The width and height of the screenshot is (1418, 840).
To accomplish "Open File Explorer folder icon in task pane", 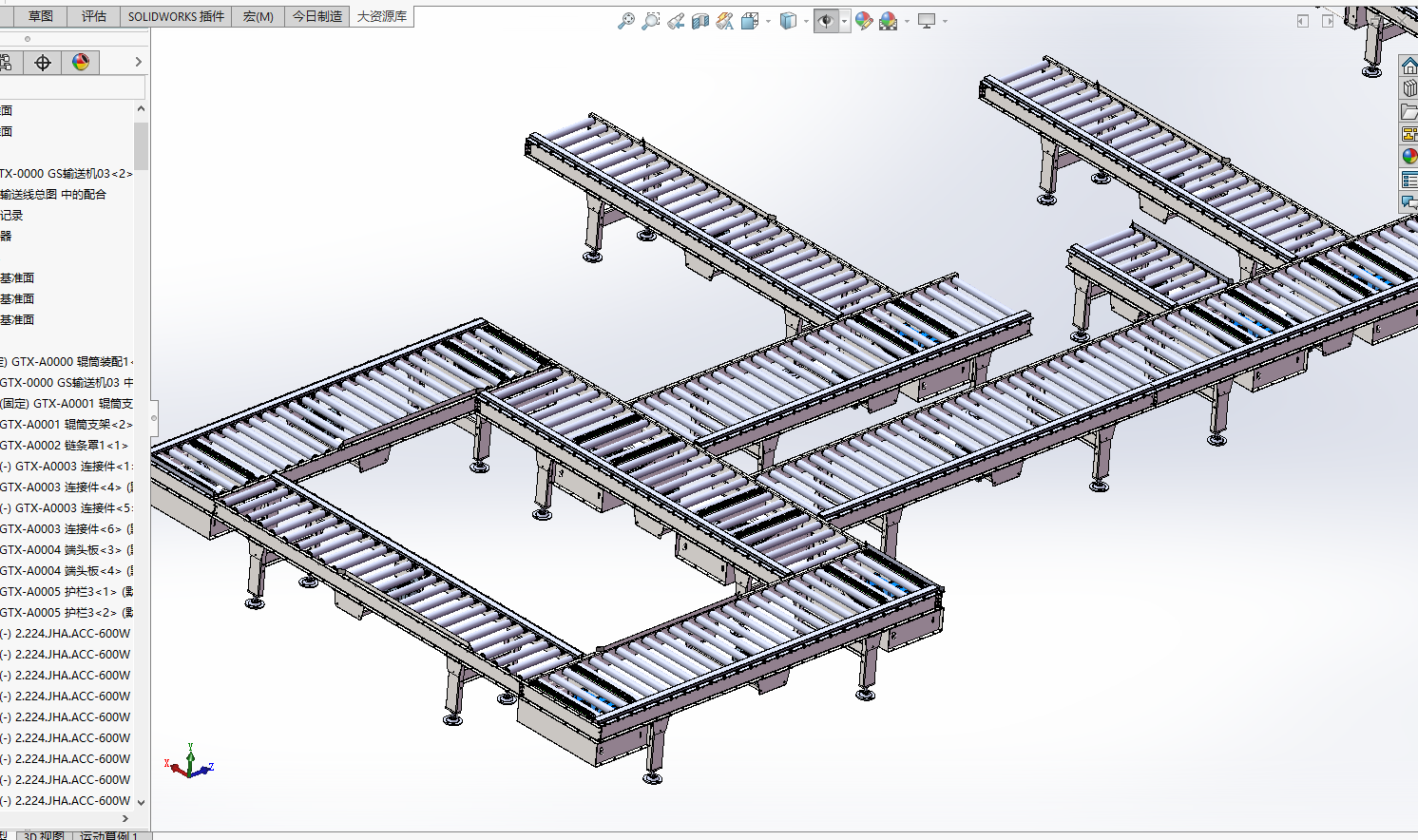I will 1409,111.
